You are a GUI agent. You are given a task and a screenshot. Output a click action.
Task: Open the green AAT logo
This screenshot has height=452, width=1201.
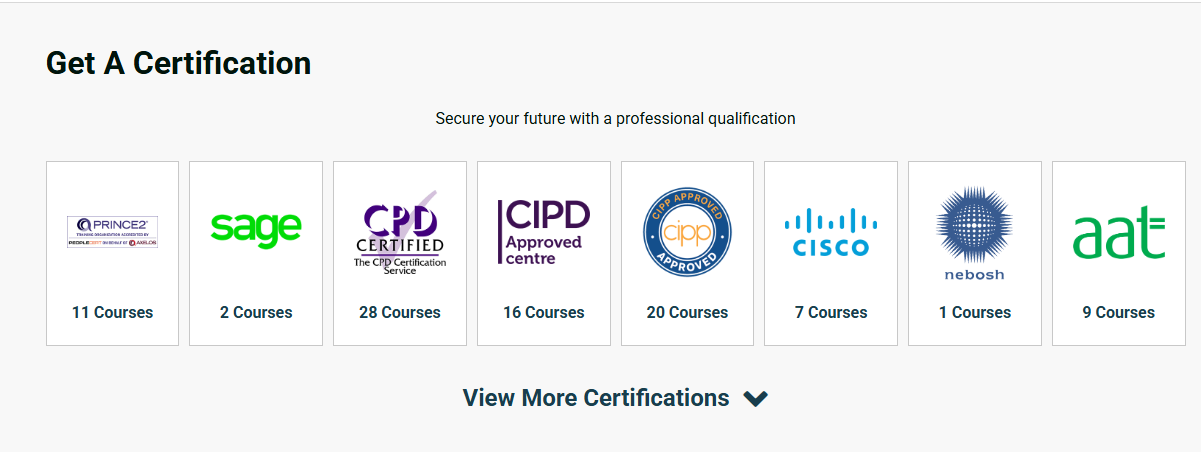point(1118,233)
